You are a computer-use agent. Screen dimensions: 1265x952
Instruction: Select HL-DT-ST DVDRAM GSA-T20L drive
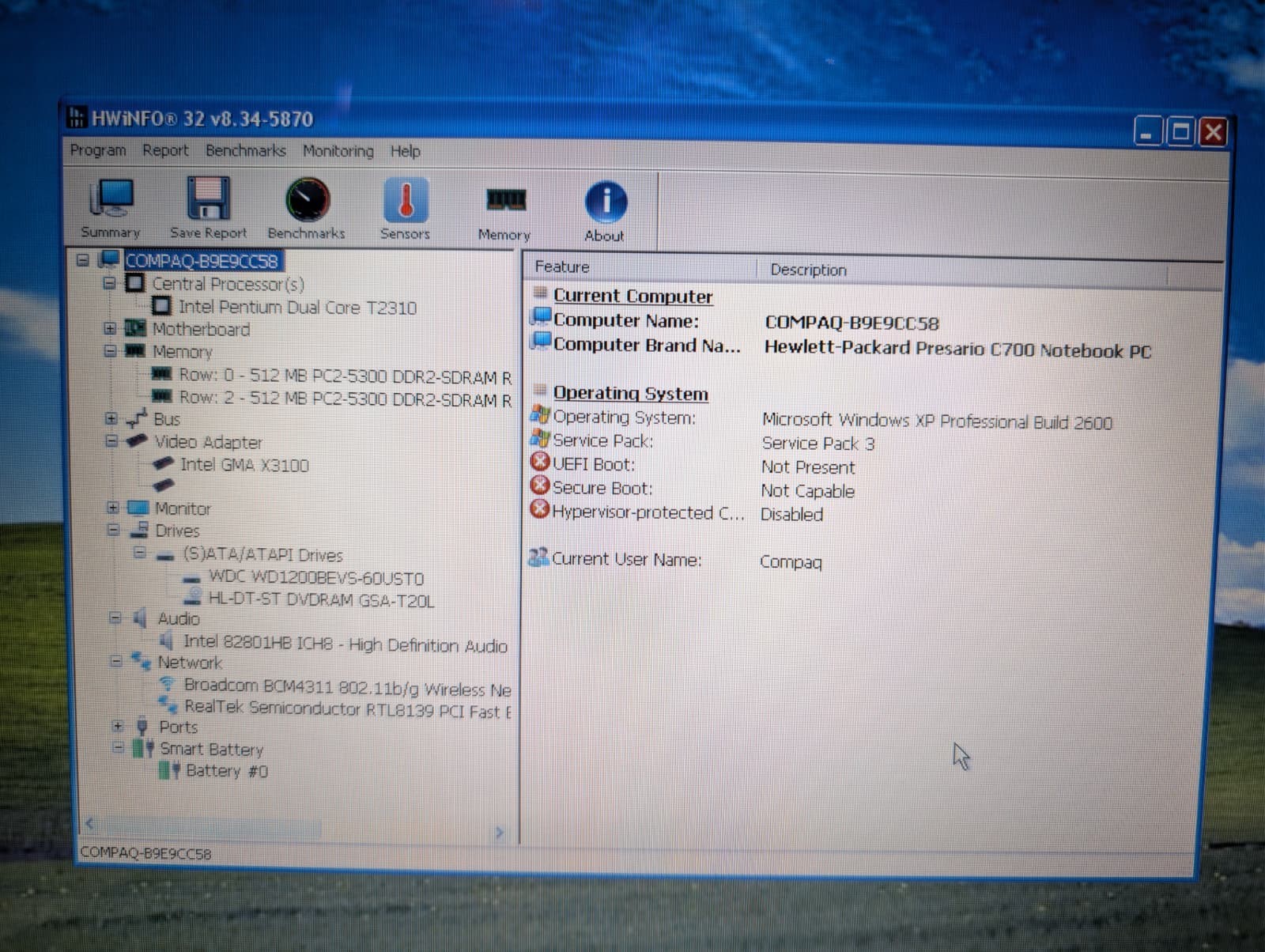pos(321,600)
